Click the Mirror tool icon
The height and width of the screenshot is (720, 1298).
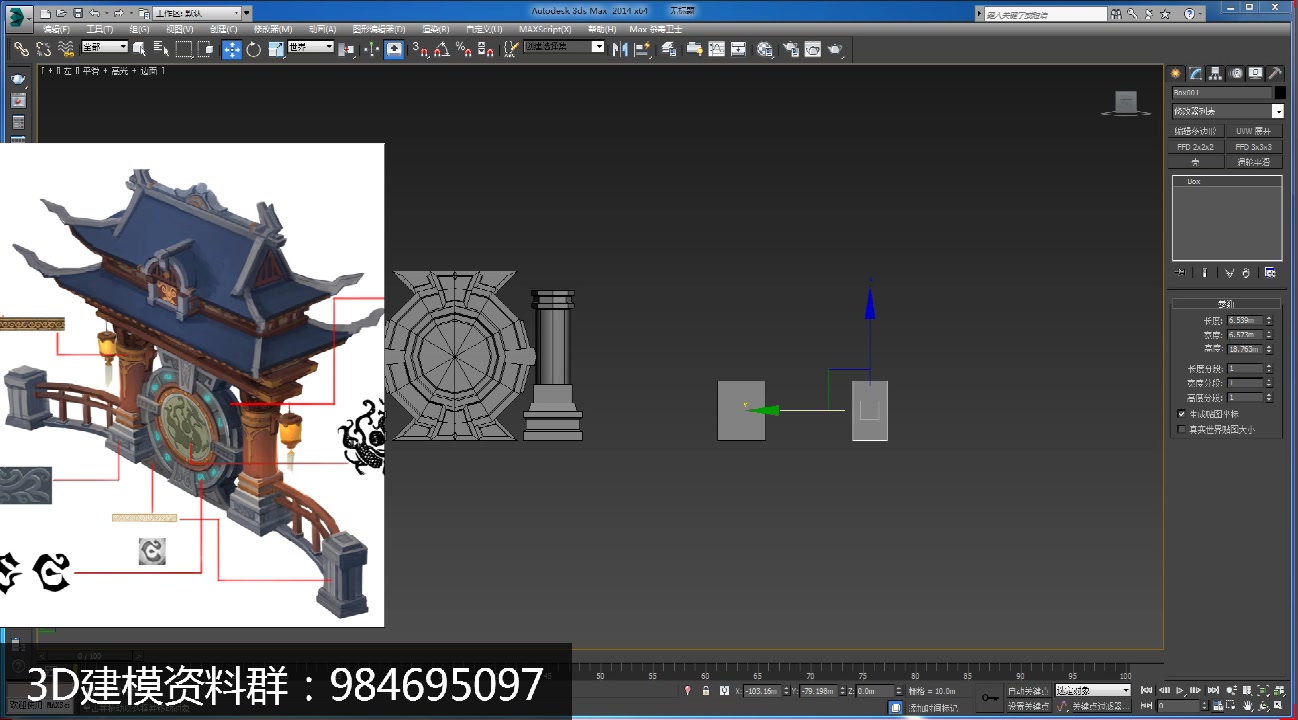620,48
